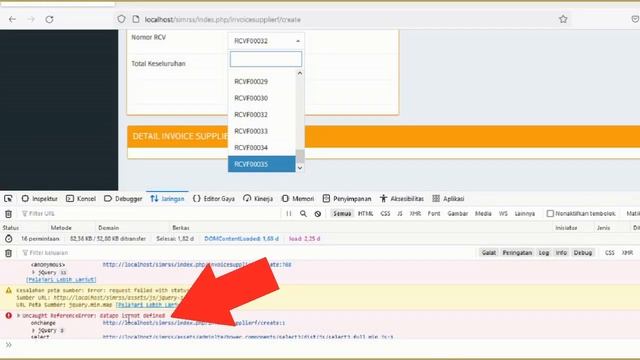Image resolution: width=640 pixels, height=360 pixels.
Task: Click the request blocking icon
Action: [x=318, y=213]
